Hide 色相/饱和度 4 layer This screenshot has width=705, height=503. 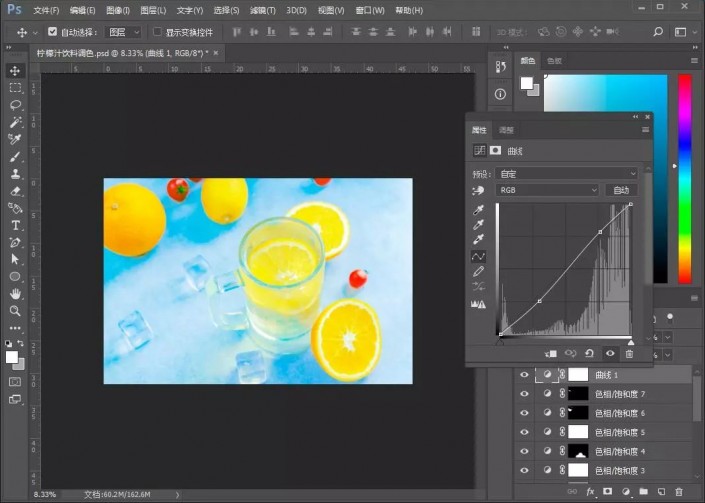(x=524, y=451)
